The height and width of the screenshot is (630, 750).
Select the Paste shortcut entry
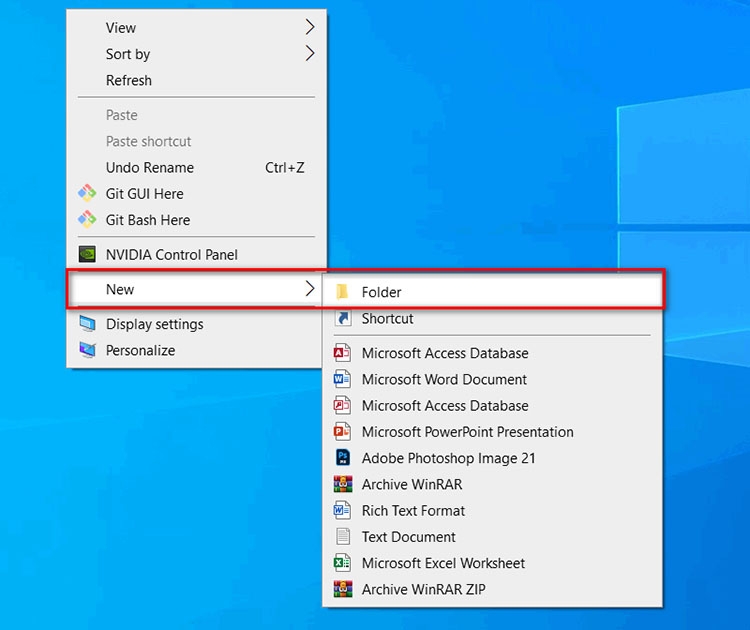(x=196, y=141)
